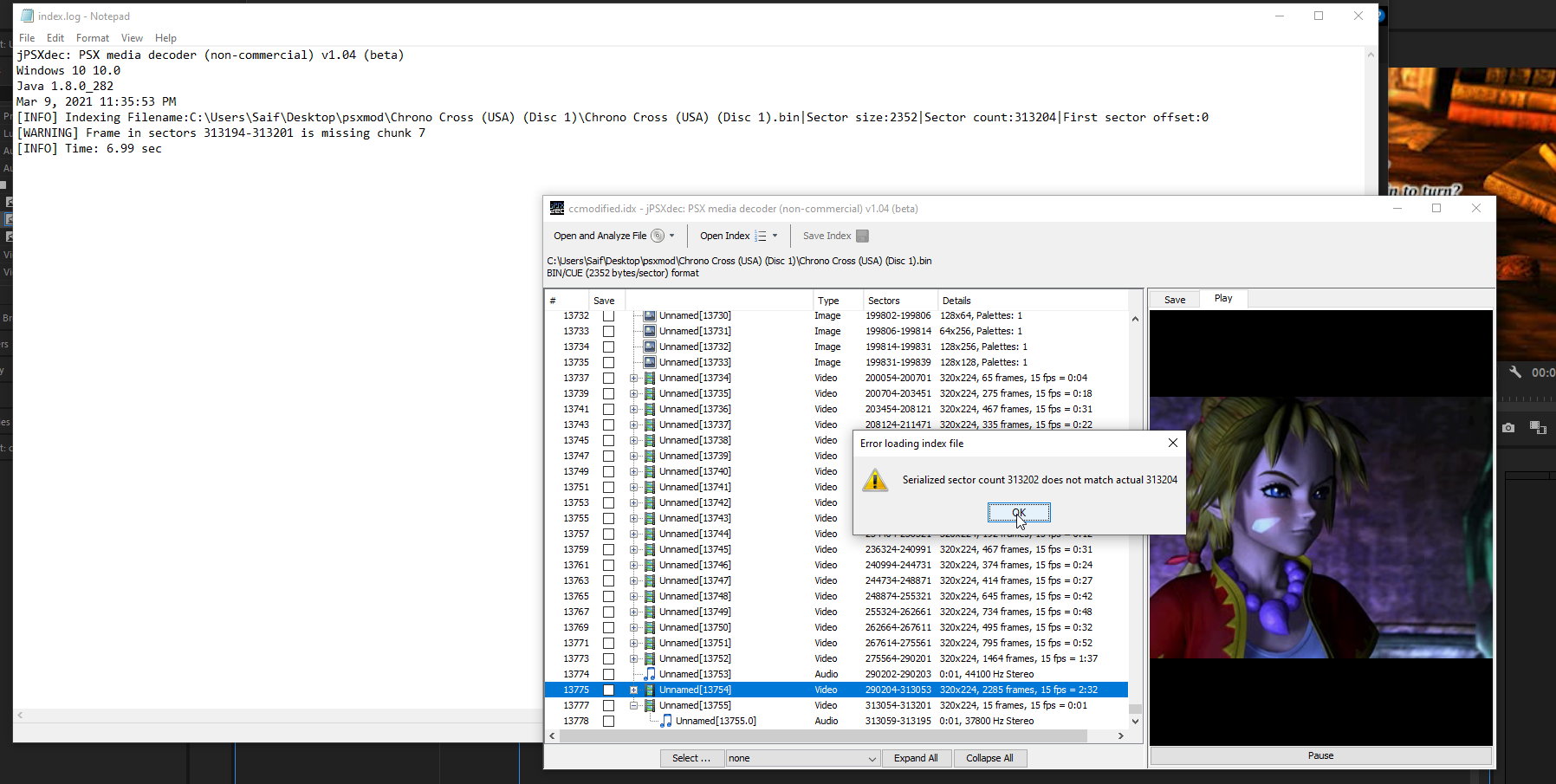Open the 'none' selection combo box

click(803, 758)
